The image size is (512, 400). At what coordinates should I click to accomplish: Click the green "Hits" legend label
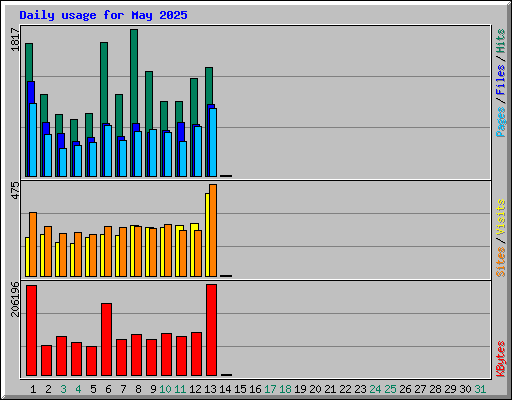pos(500,41)
